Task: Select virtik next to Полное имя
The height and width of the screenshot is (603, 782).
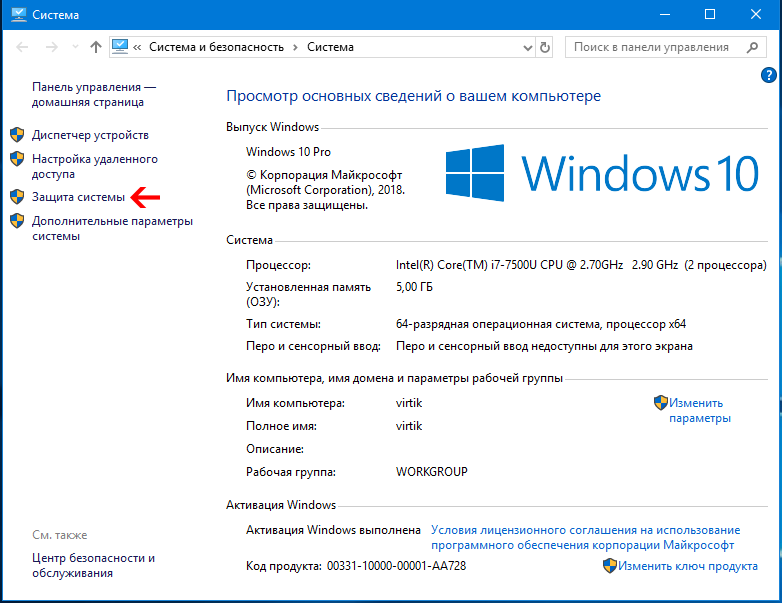Action: click(x=409, y=426)
